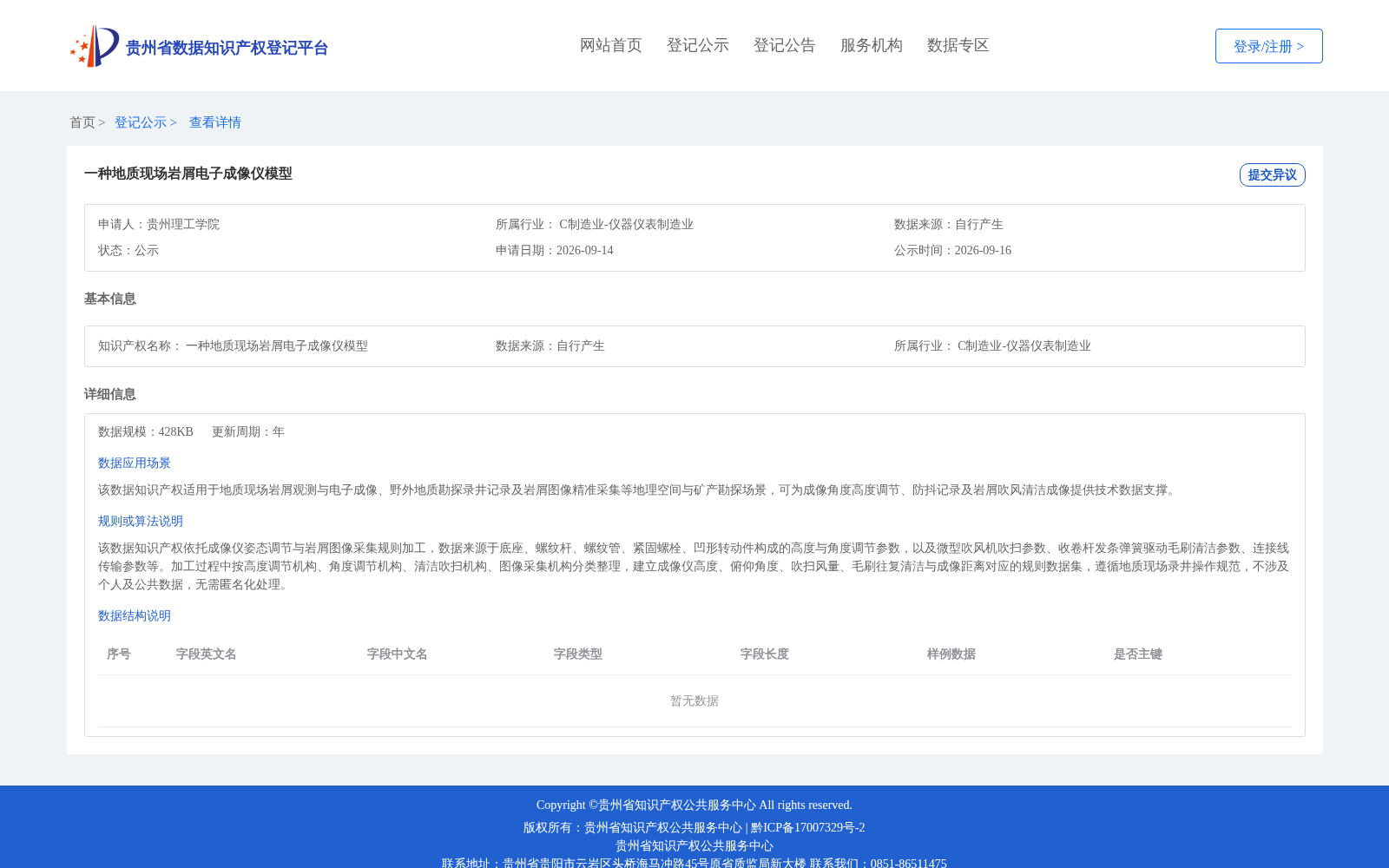Click the site title 贵州省数据知识产权登记平台
This screenshot has height=868, width=1389.
coord(227,48)
